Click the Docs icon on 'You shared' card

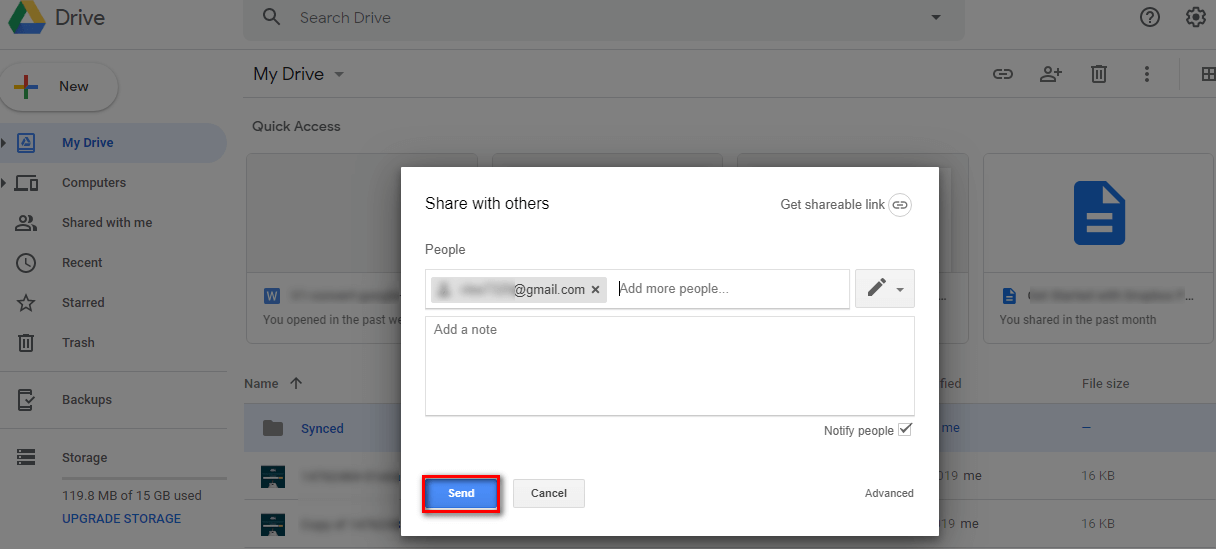(x=1009, y=296)
